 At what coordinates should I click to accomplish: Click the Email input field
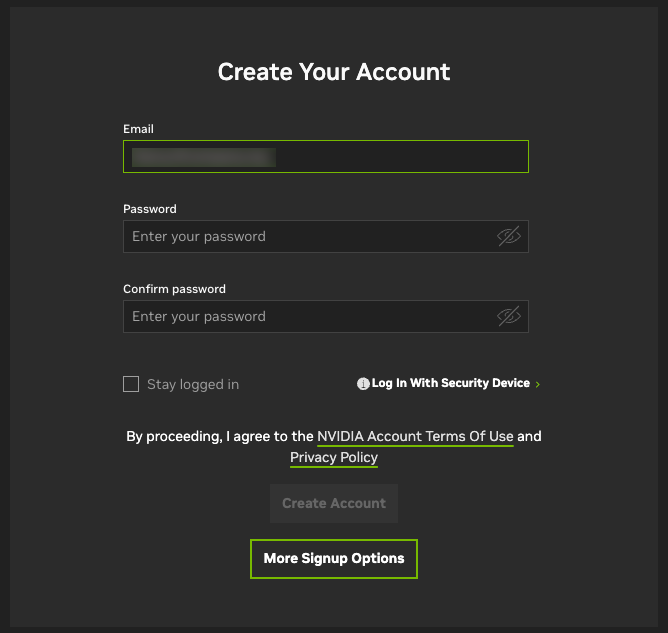[326, 156]
